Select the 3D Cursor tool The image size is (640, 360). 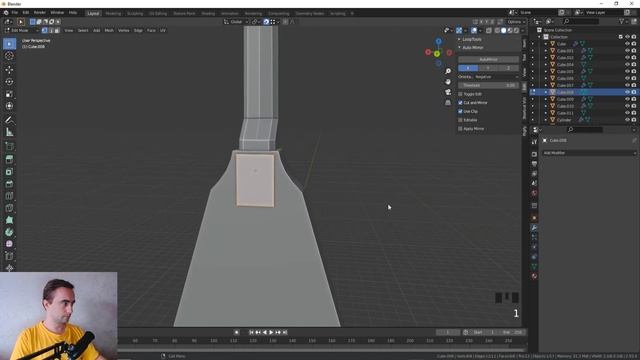coord(9,56)
